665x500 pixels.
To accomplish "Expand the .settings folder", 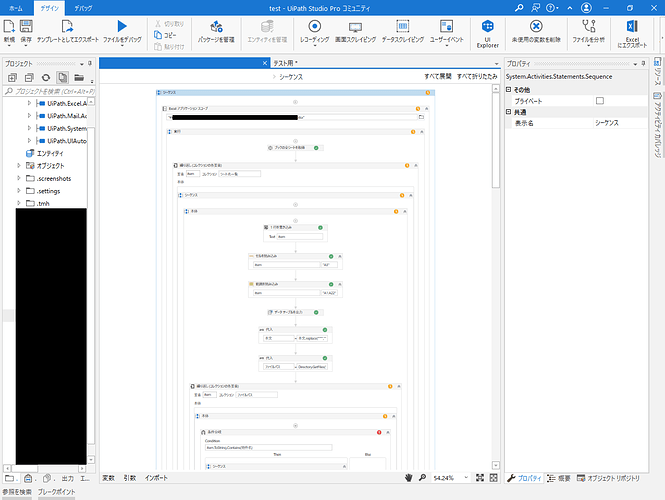I will (19, 191).
